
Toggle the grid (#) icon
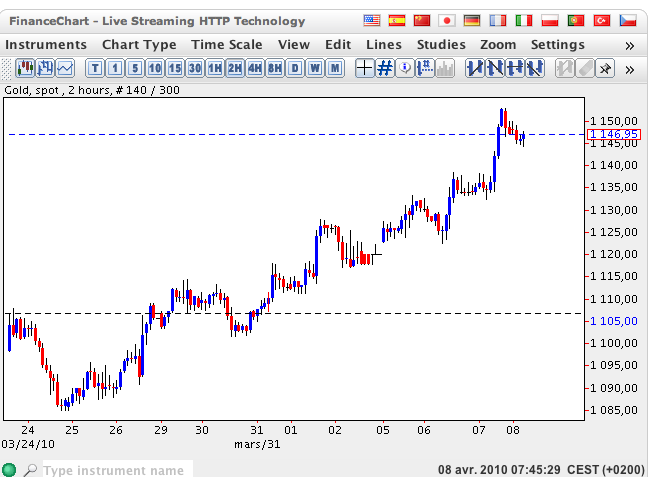pos(385,68)
